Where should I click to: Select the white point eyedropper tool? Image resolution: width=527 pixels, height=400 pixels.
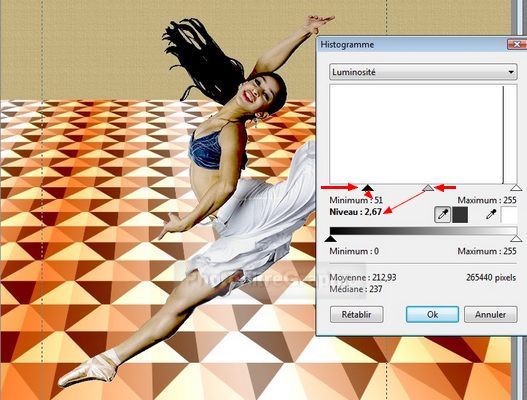(491, 214)
